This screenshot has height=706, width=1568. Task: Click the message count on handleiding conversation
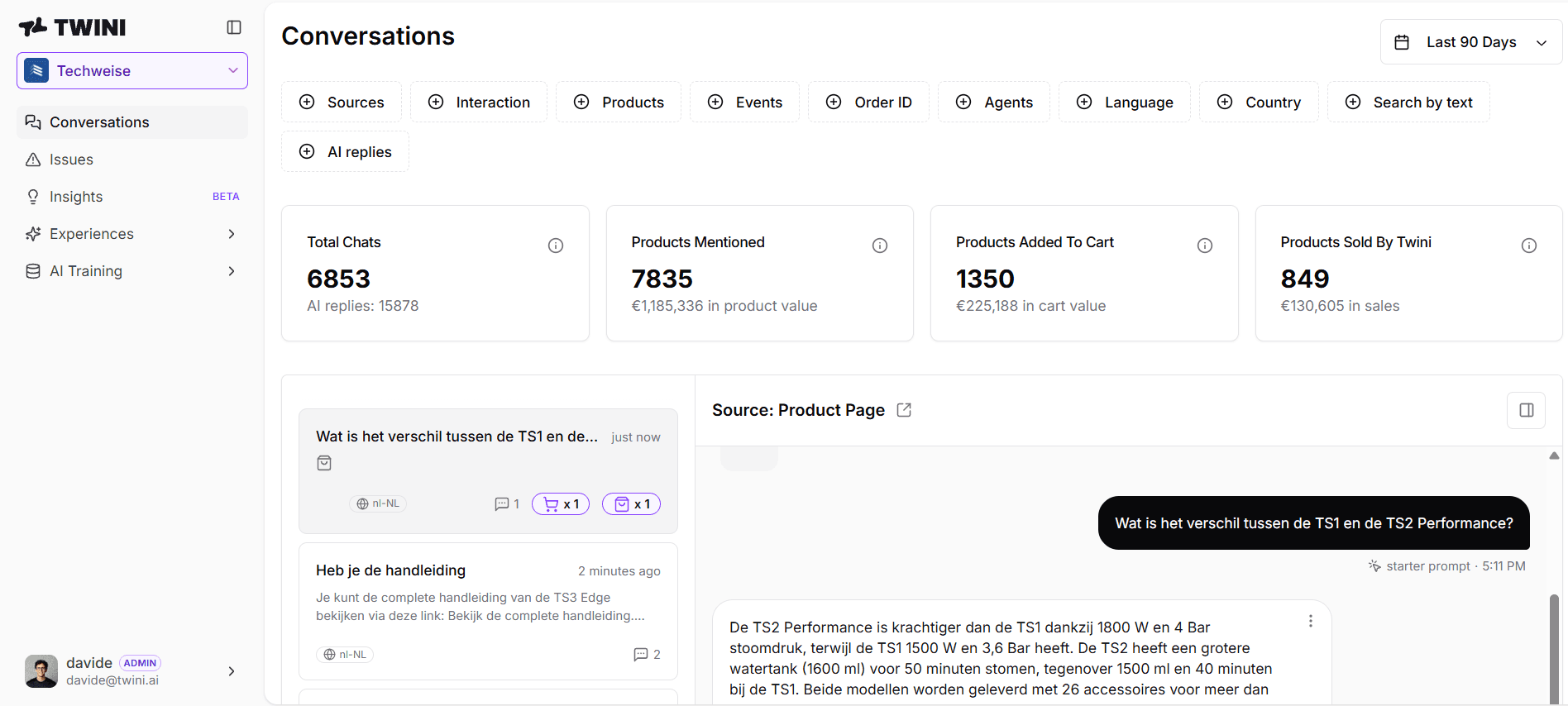tap(647, 655)
